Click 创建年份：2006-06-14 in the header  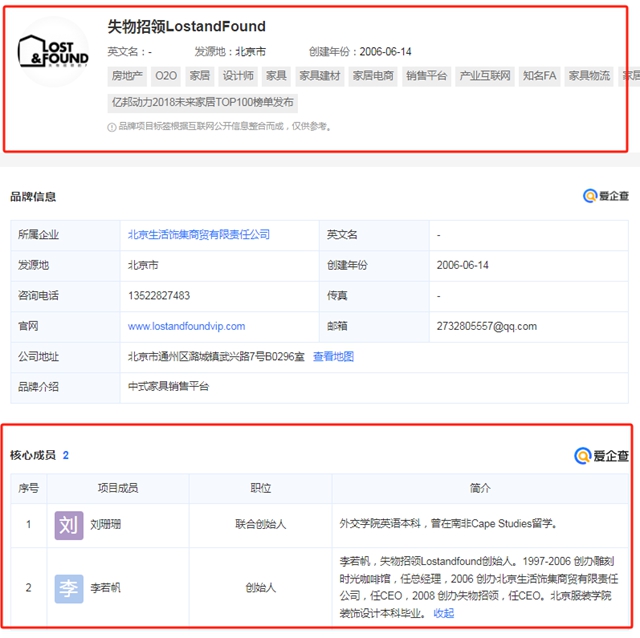(x=360, y=52)
